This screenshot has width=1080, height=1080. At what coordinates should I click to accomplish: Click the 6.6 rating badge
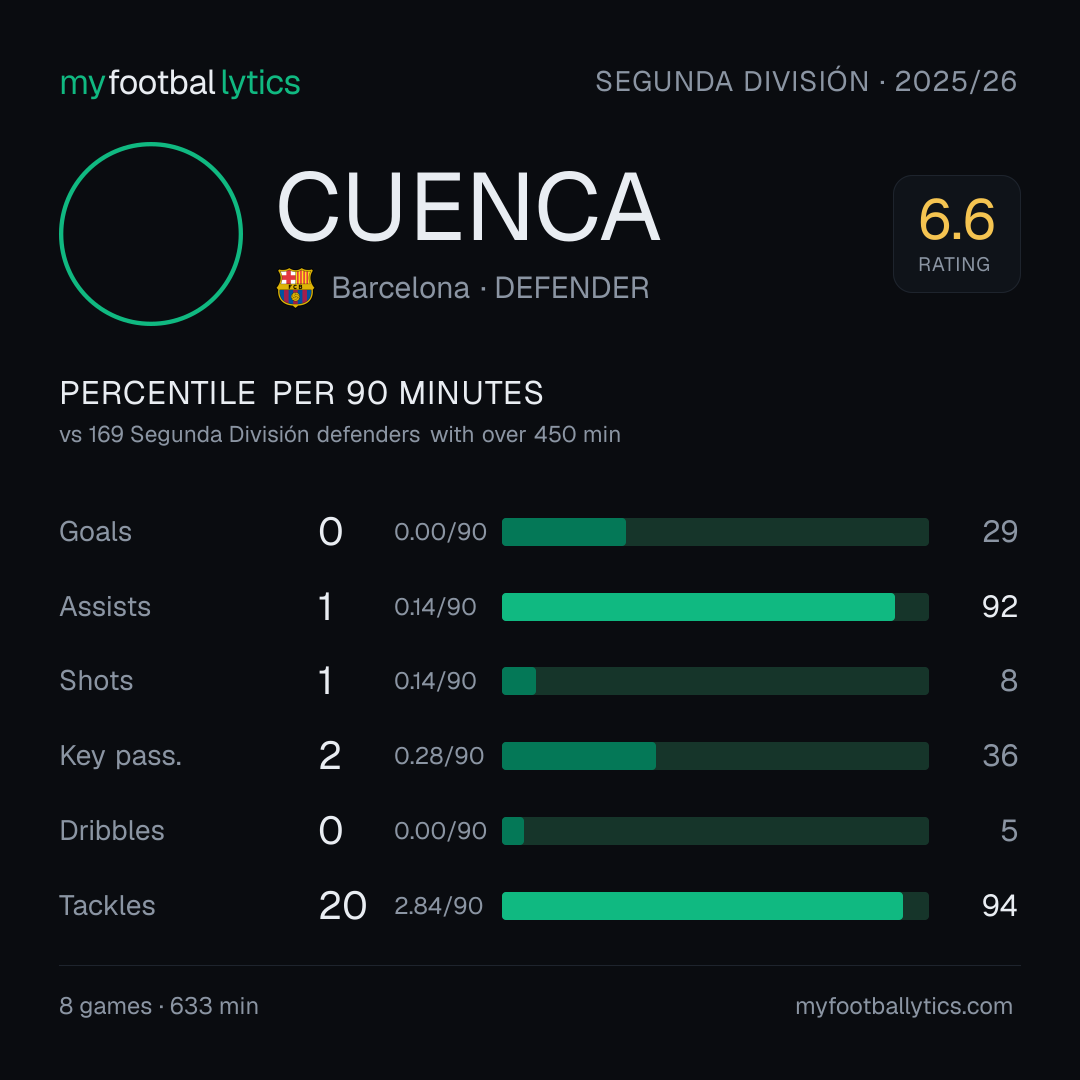click(x=957, y=234)
